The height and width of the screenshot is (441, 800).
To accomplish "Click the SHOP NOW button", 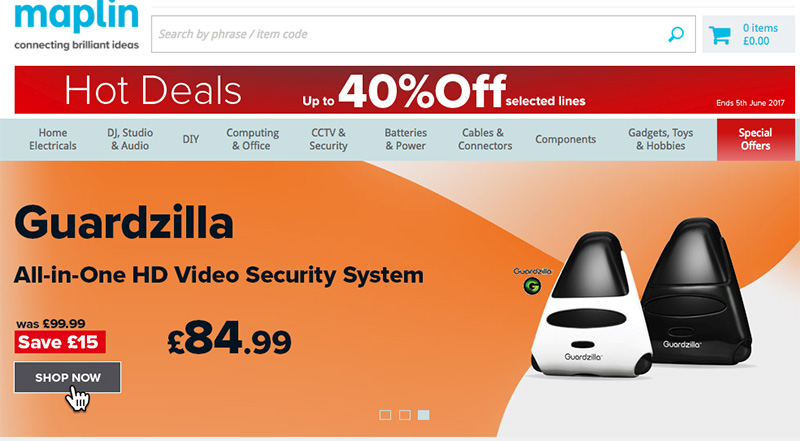I will click(x=67, y=377).
